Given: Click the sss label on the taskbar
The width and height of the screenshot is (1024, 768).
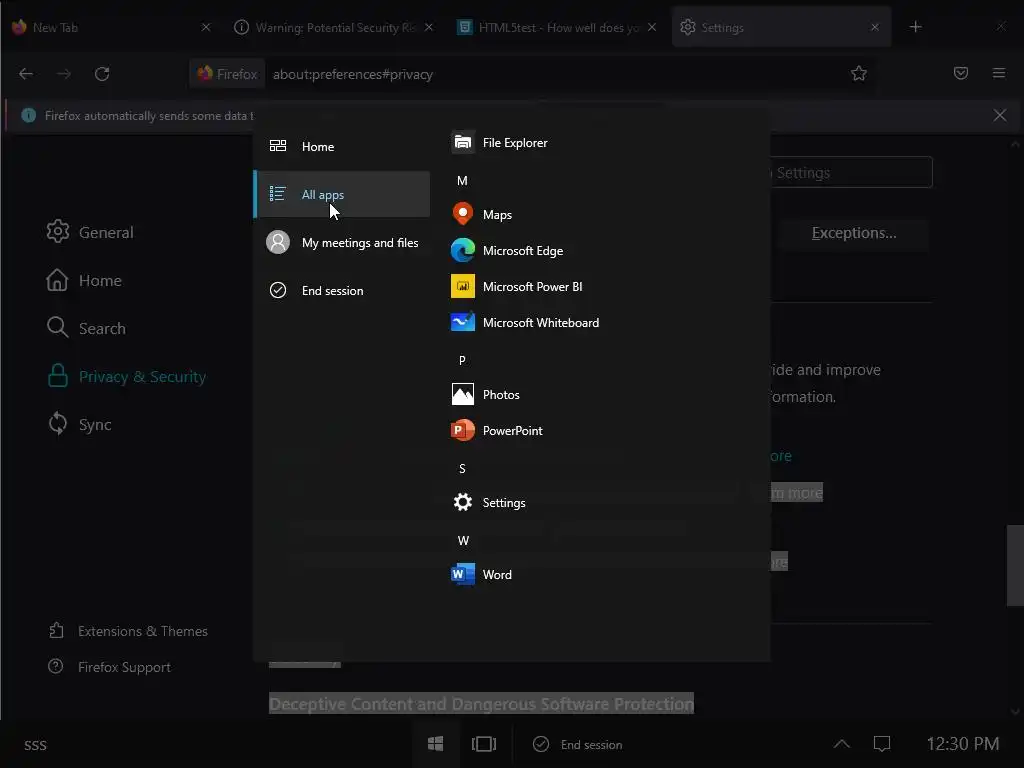Looking at the screenshot, I should tap(35, 744).
